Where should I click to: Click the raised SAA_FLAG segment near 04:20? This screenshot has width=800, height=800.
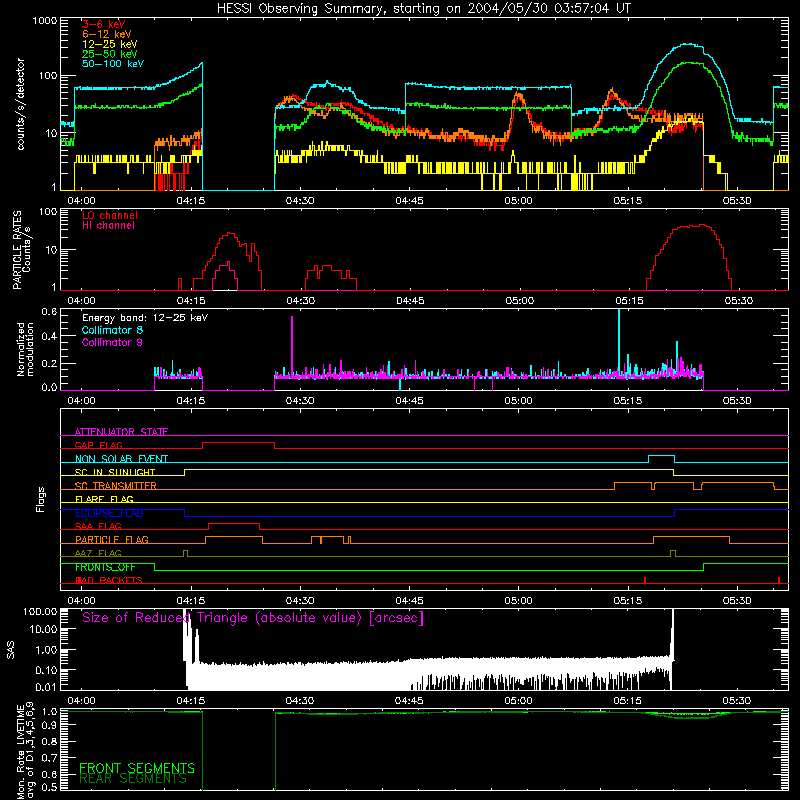[x=234, y=523]
